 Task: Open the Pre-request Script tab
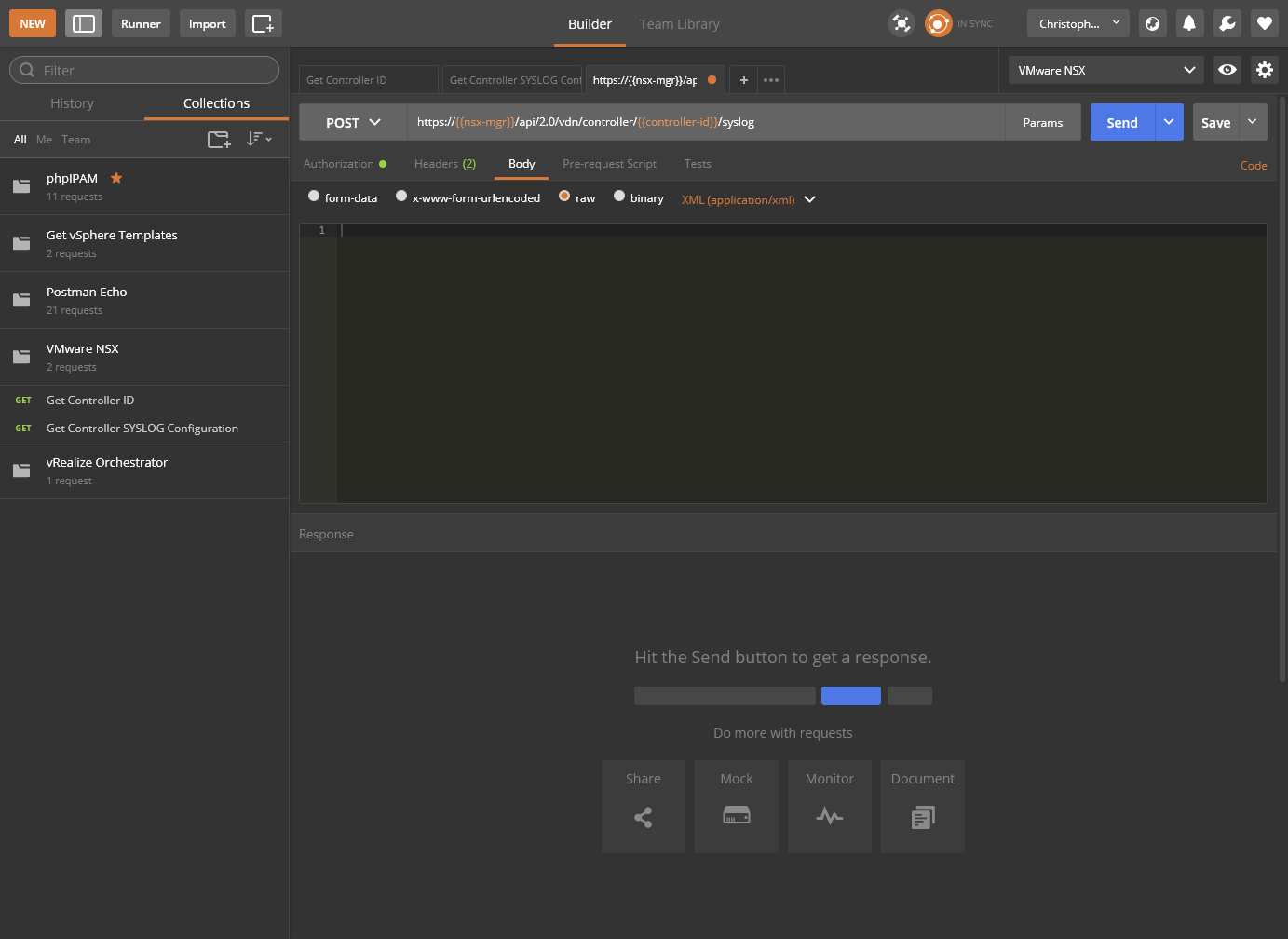(x=609, y=164)
